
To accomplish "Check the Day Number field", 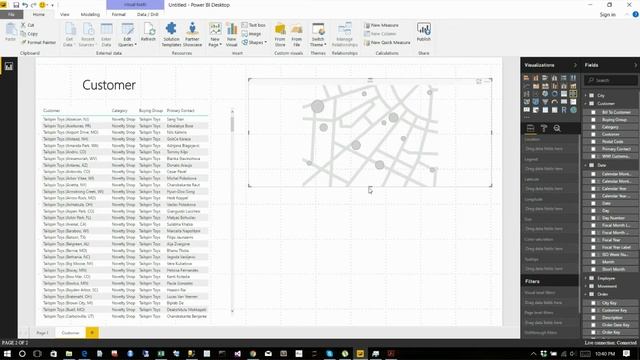I will point(593,218).
